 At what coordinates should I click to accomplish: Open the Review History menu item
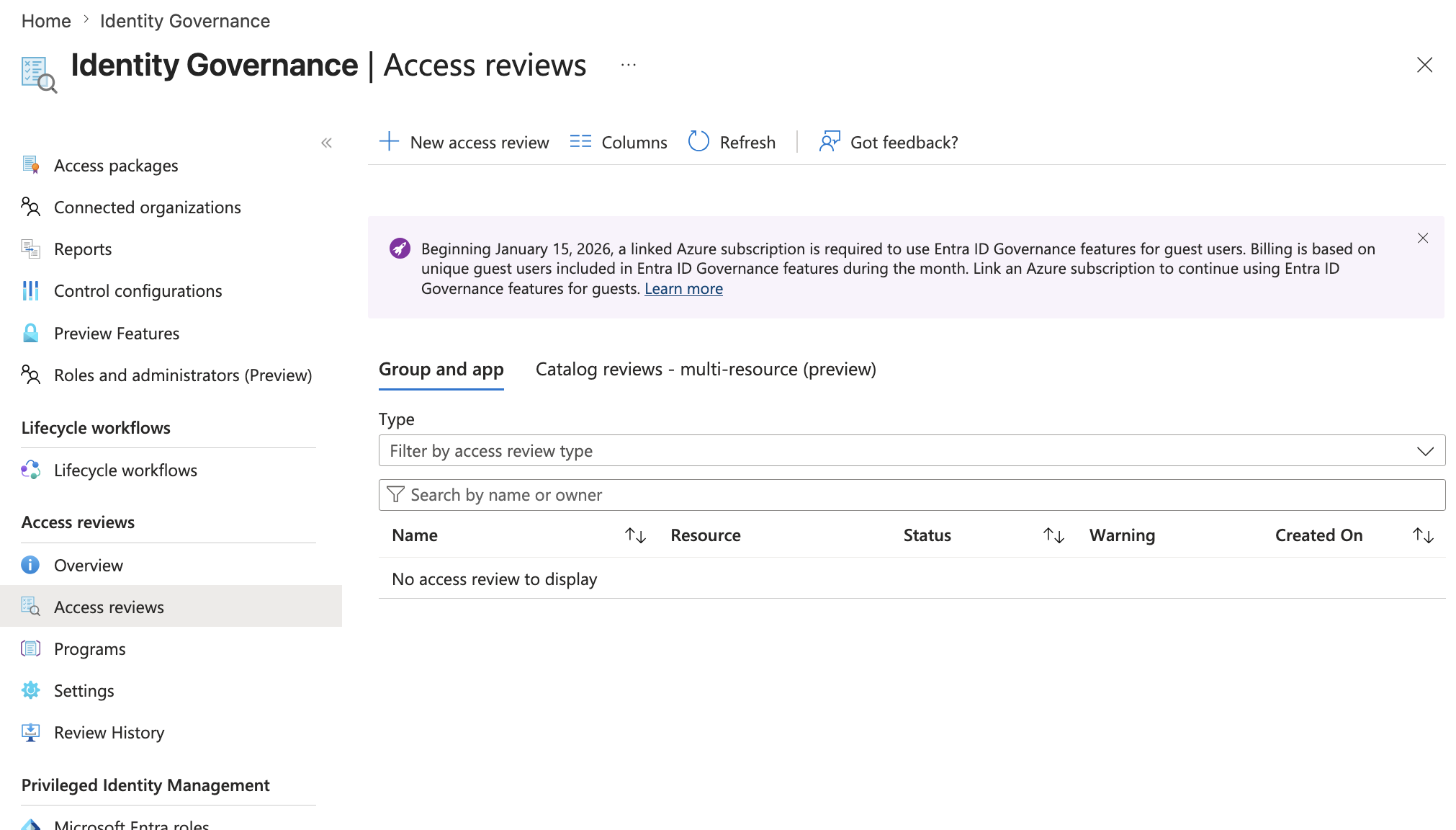click(x=109, y=732)
